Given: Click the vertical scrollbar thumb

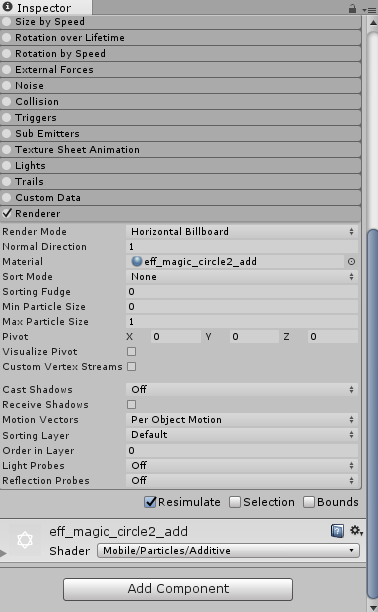Looking at the screenshot, I should click(x=373, y=414).
